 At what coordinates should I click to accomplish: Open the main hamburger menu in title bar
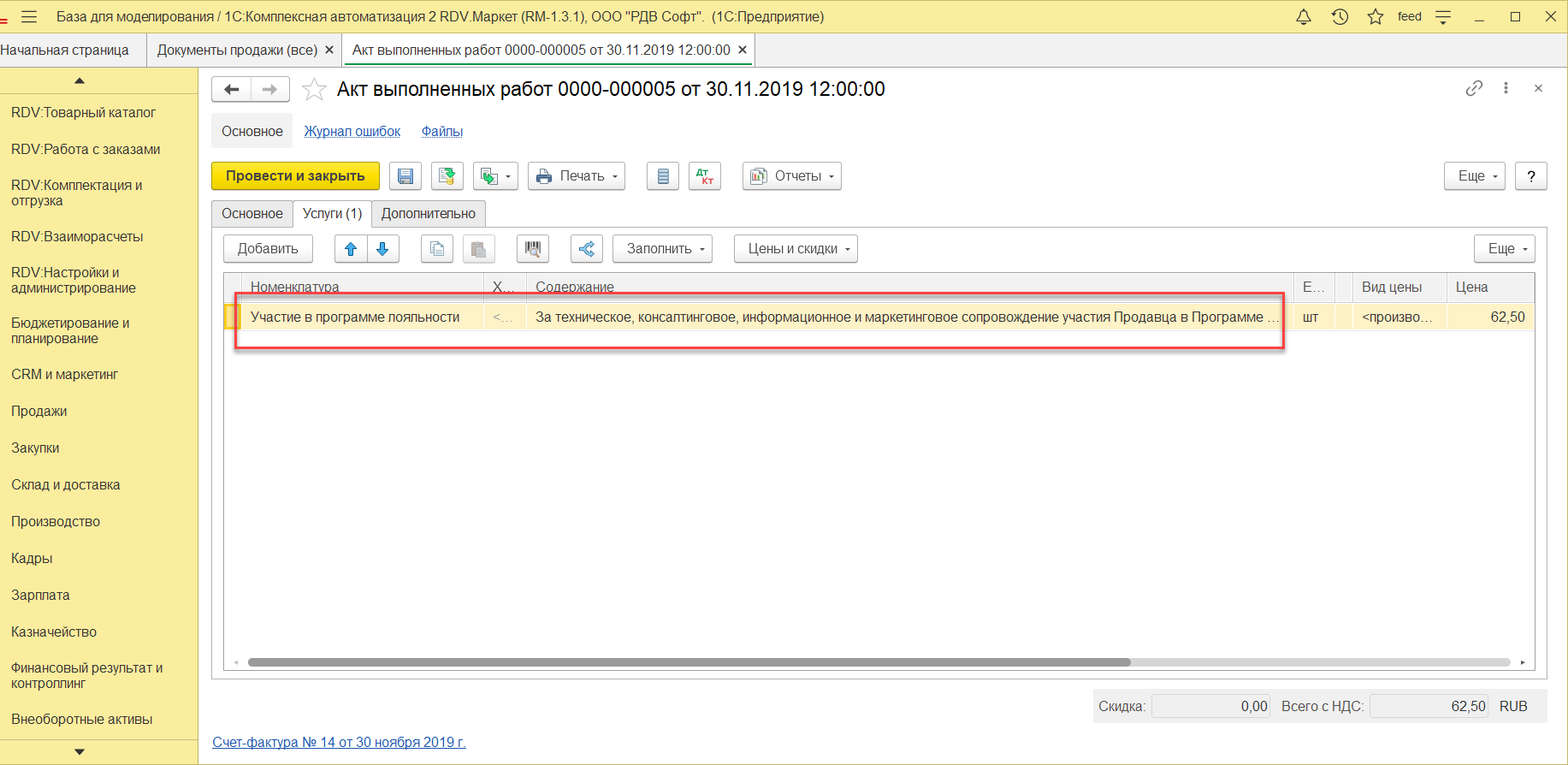(x=28, y=16)
